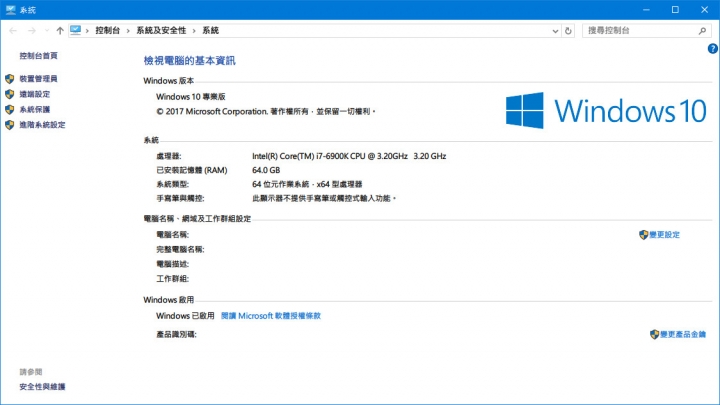
Task: Click the '手寫筆與觸控:' label
Action: coord(180,198)
